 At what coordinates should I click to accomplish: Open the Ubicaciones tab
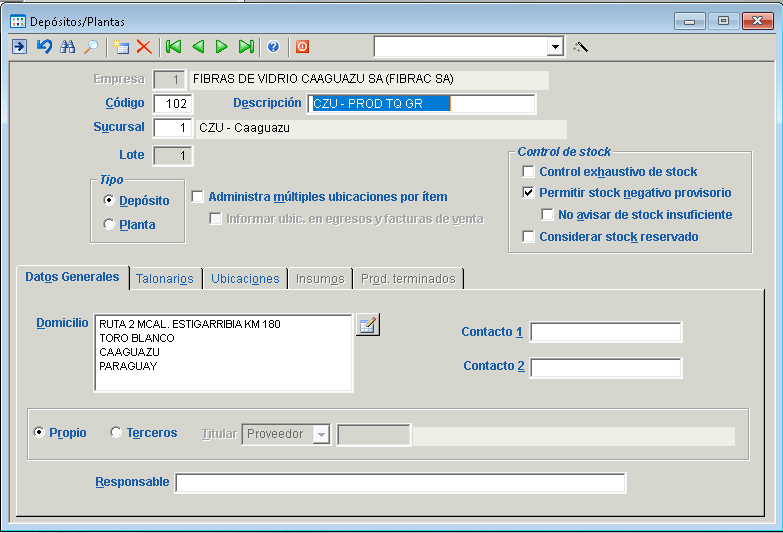click(245, 279)
